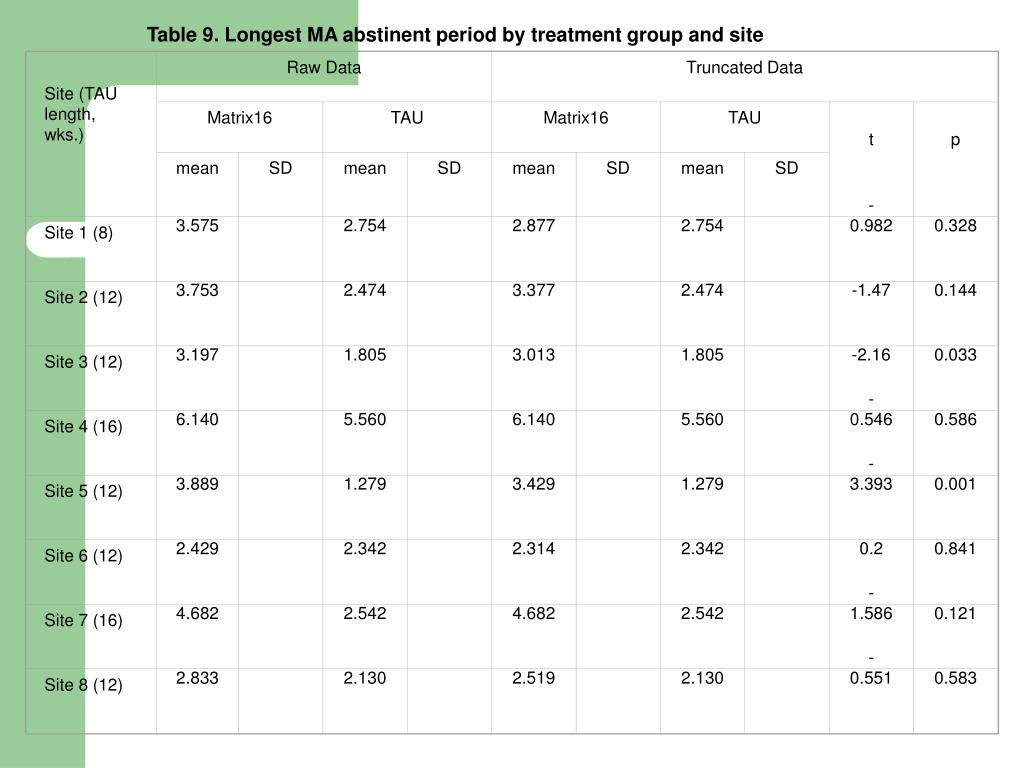The width and height of the screenshot is (1024, 768).
Task: Select p value 0.001 for Site 5
Action: tap(955, 484)
